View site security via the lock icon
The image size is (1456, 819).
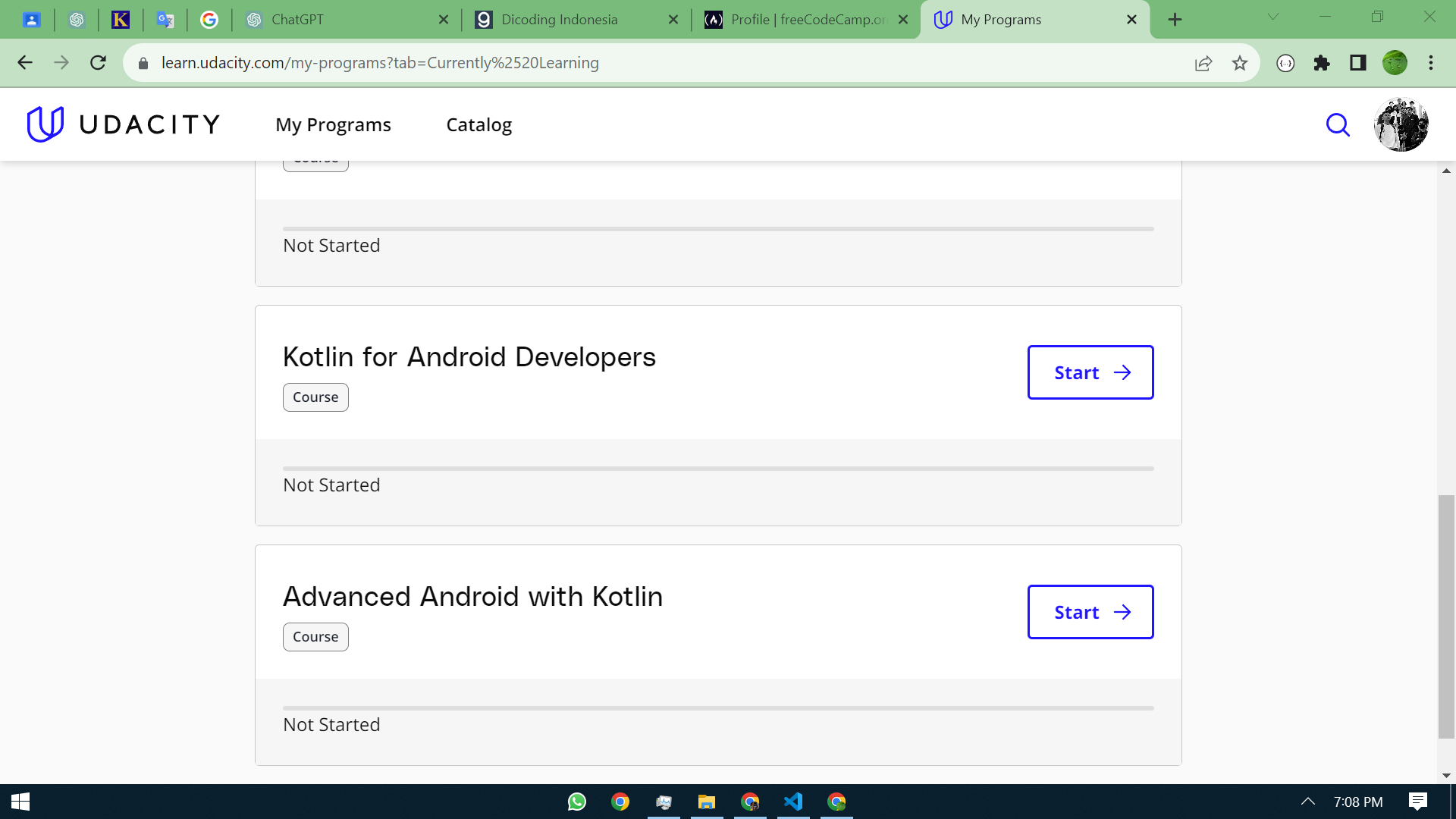click(x=142, y=63)
